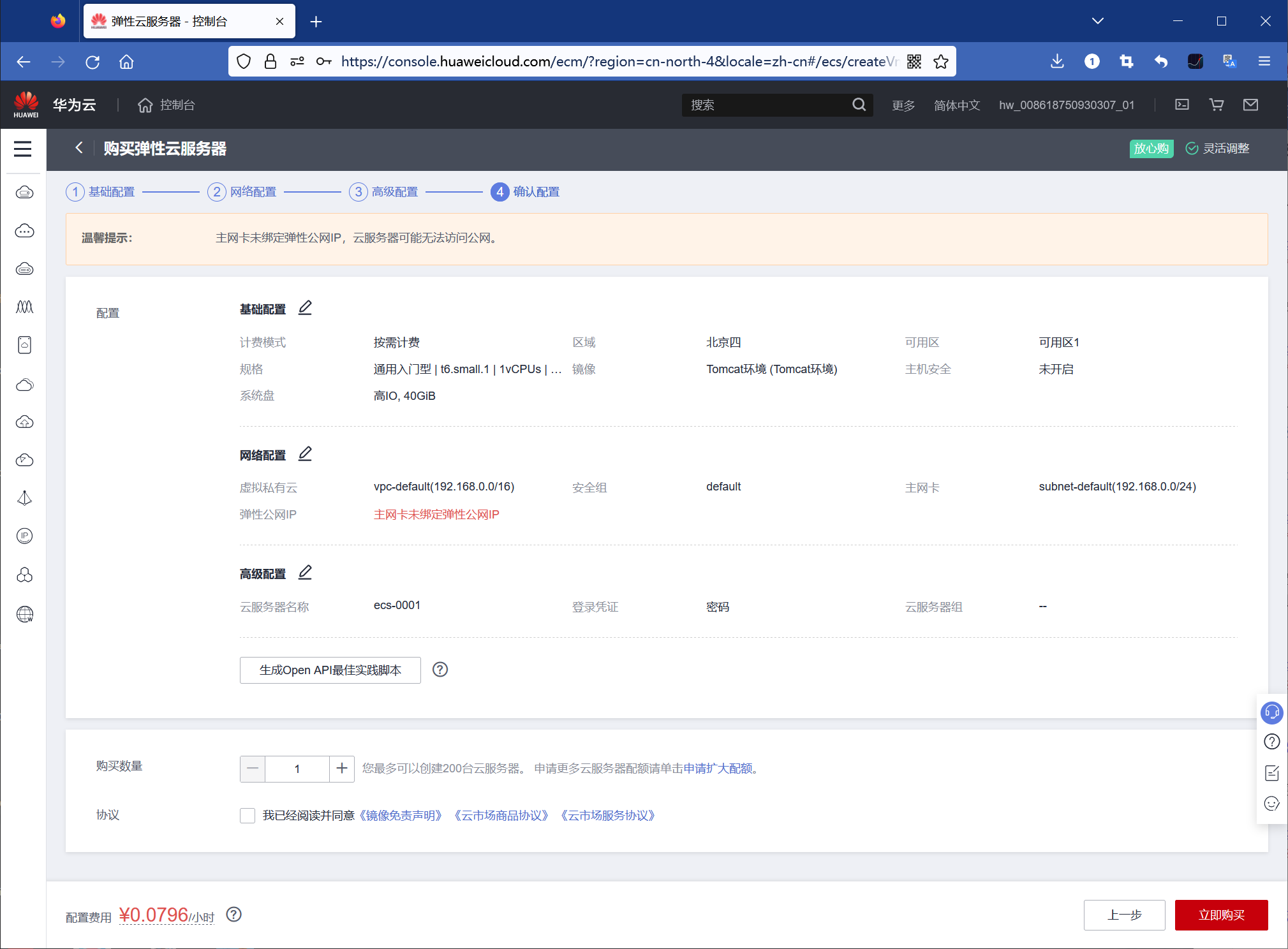Expand the 更多 menu in header

(x=903, y=105)
